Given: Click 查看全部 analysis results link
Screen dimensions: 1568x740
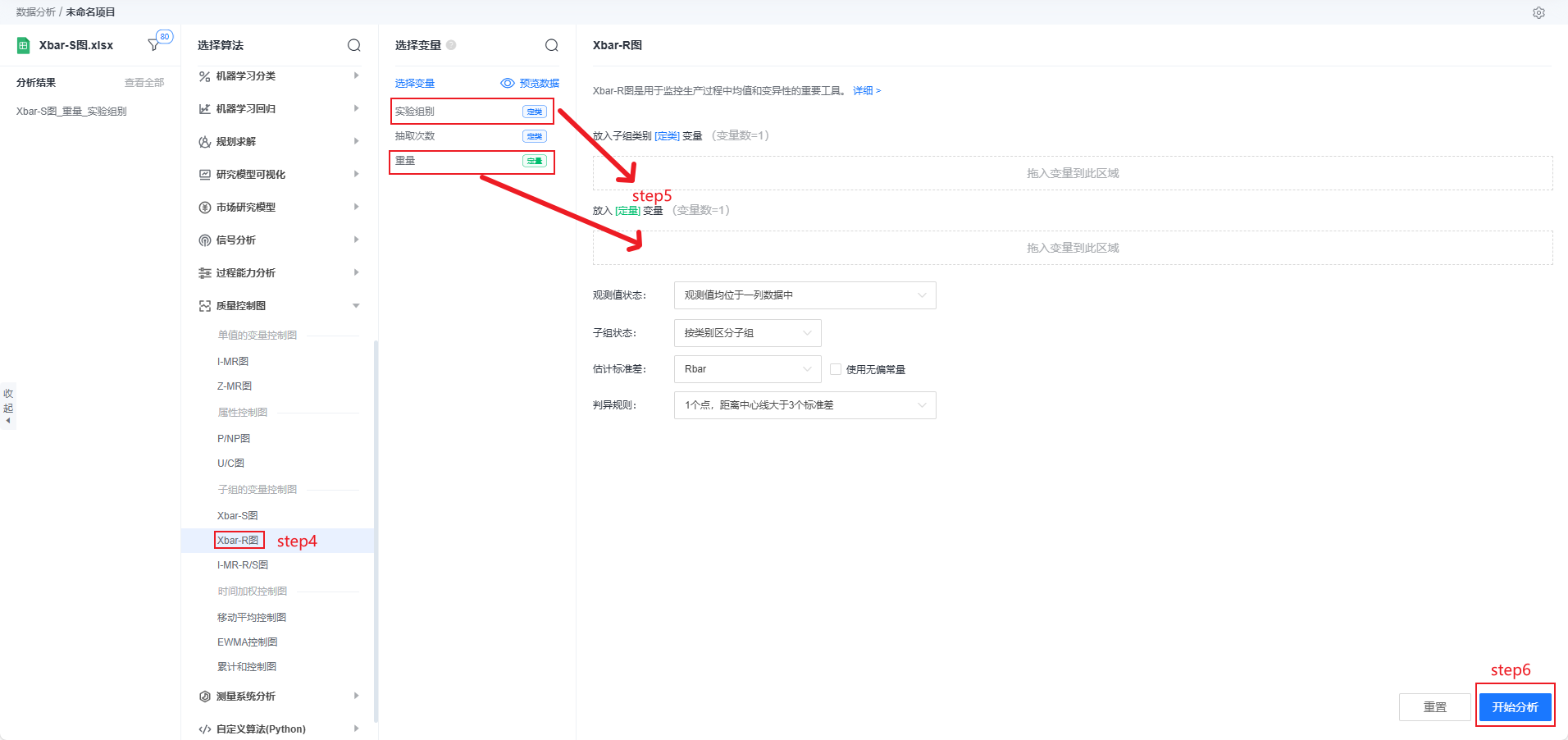Looking at the screenshot, I should (144, 83).
